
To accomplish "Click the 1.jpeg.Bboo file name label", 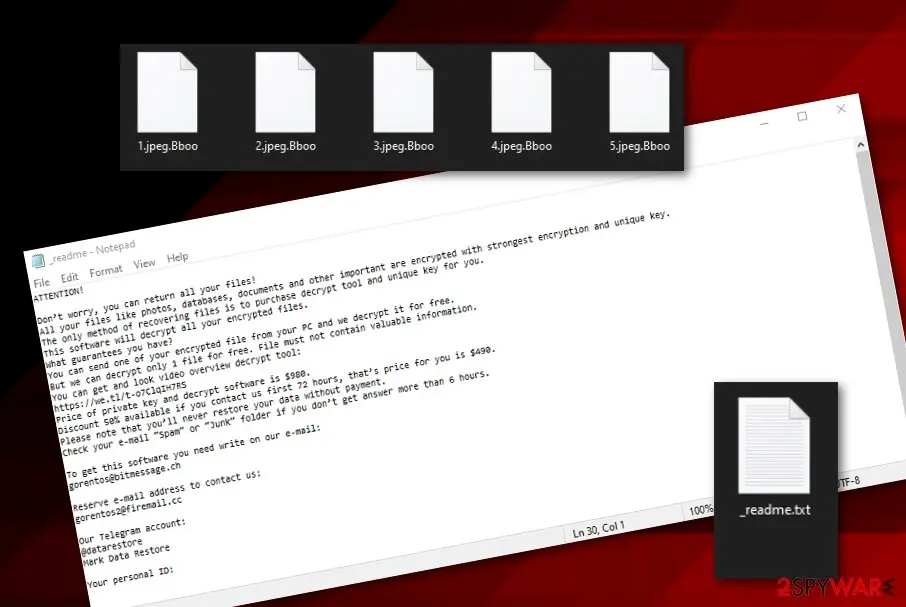I will tap(168, 146).
